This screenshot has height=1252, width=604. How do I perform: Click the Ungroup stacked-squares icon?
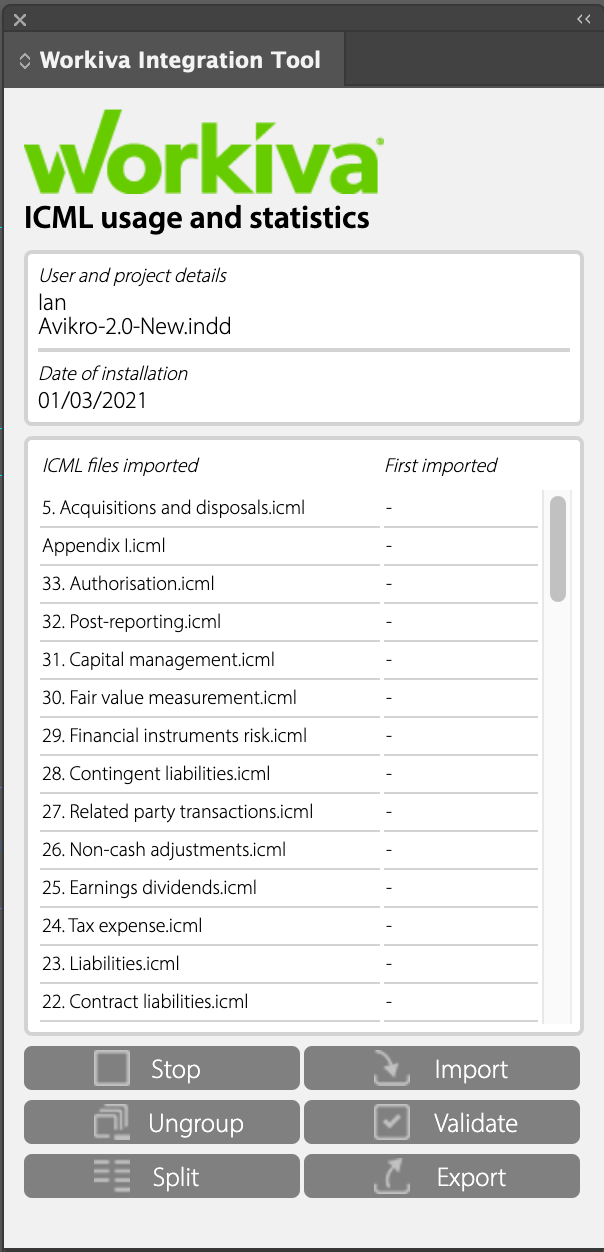coord(112,1123)
